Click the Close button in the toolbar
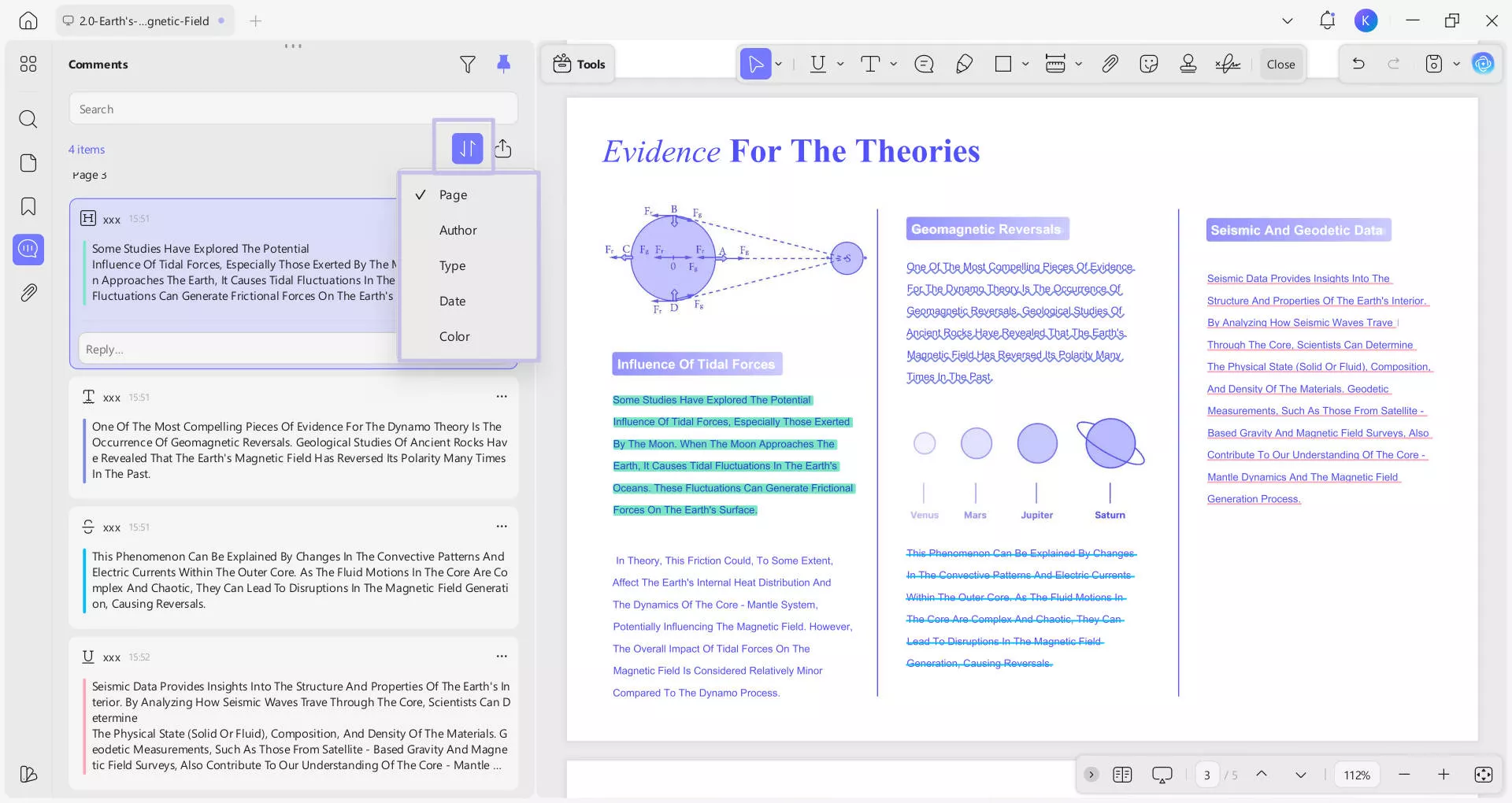The height and width of the screenshot is (803, 1512). tap(1280, 64)
